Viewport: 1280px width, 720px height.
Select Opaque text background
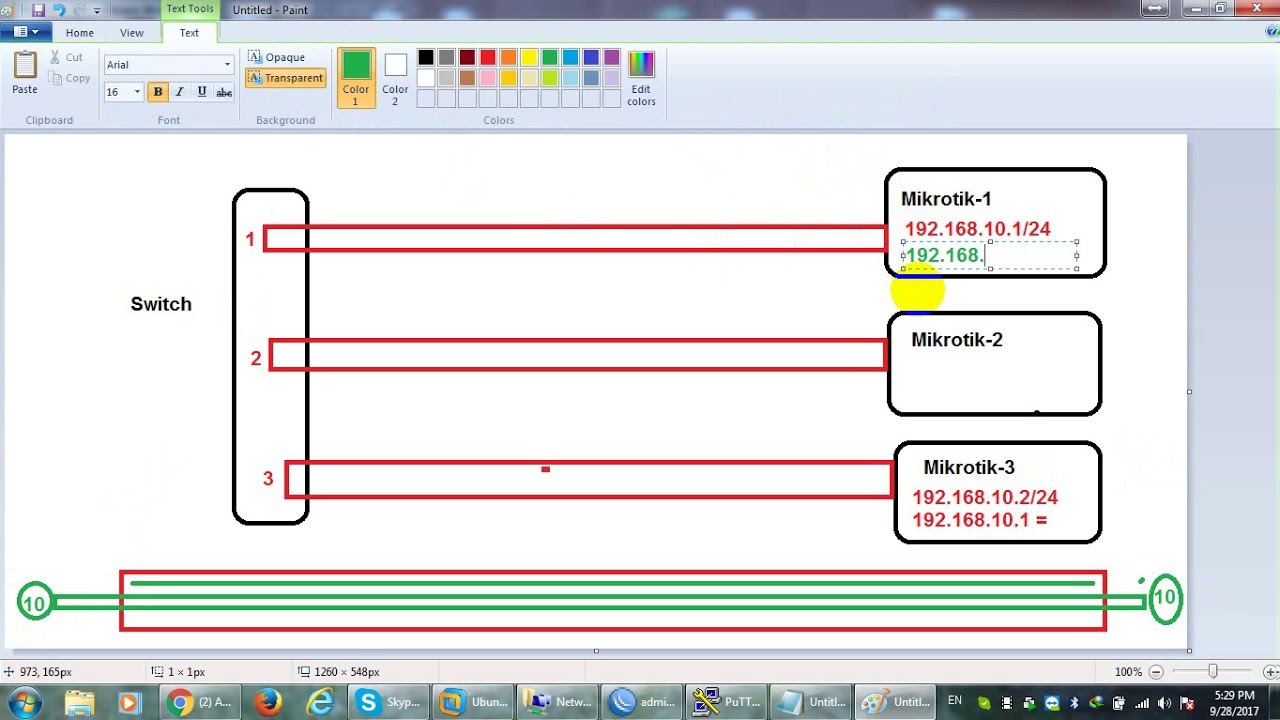(x=277, y=57)
